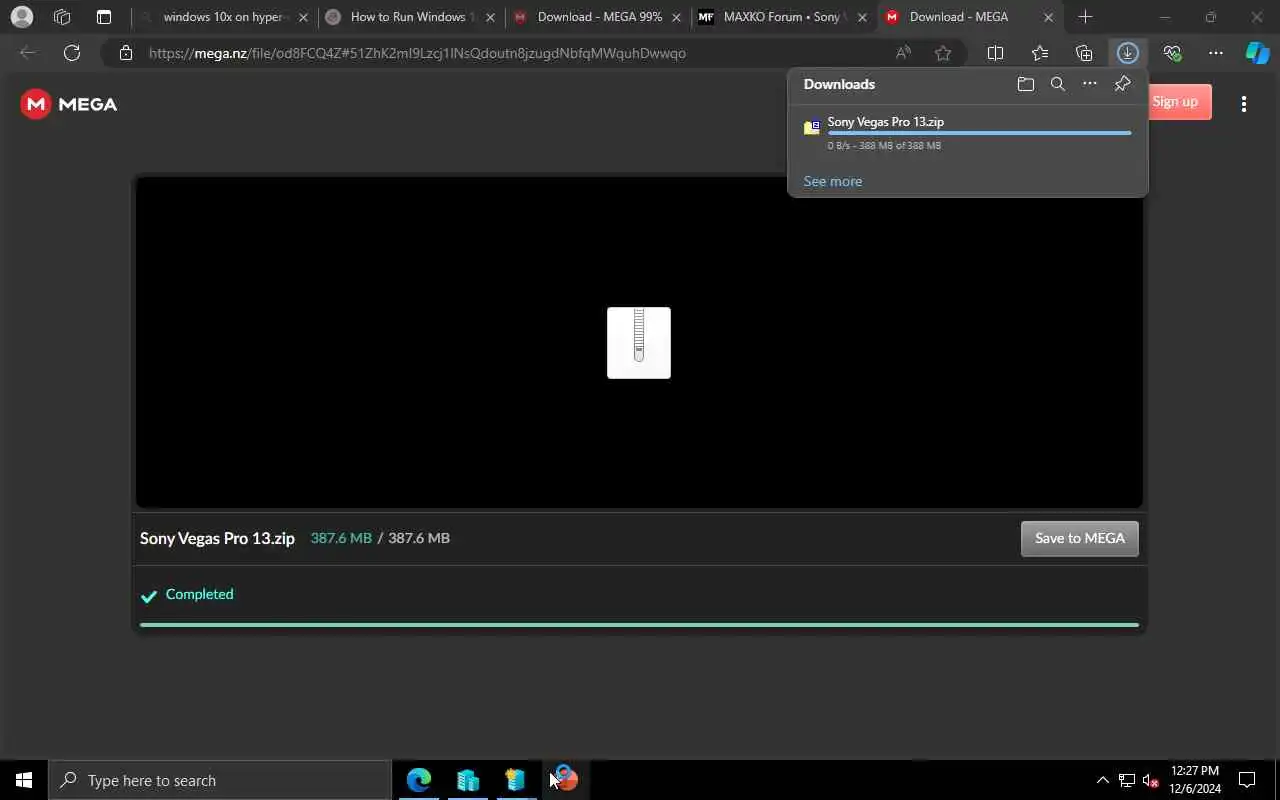
Task: Click the 'See more' downloads link
Action: (832, 181)
